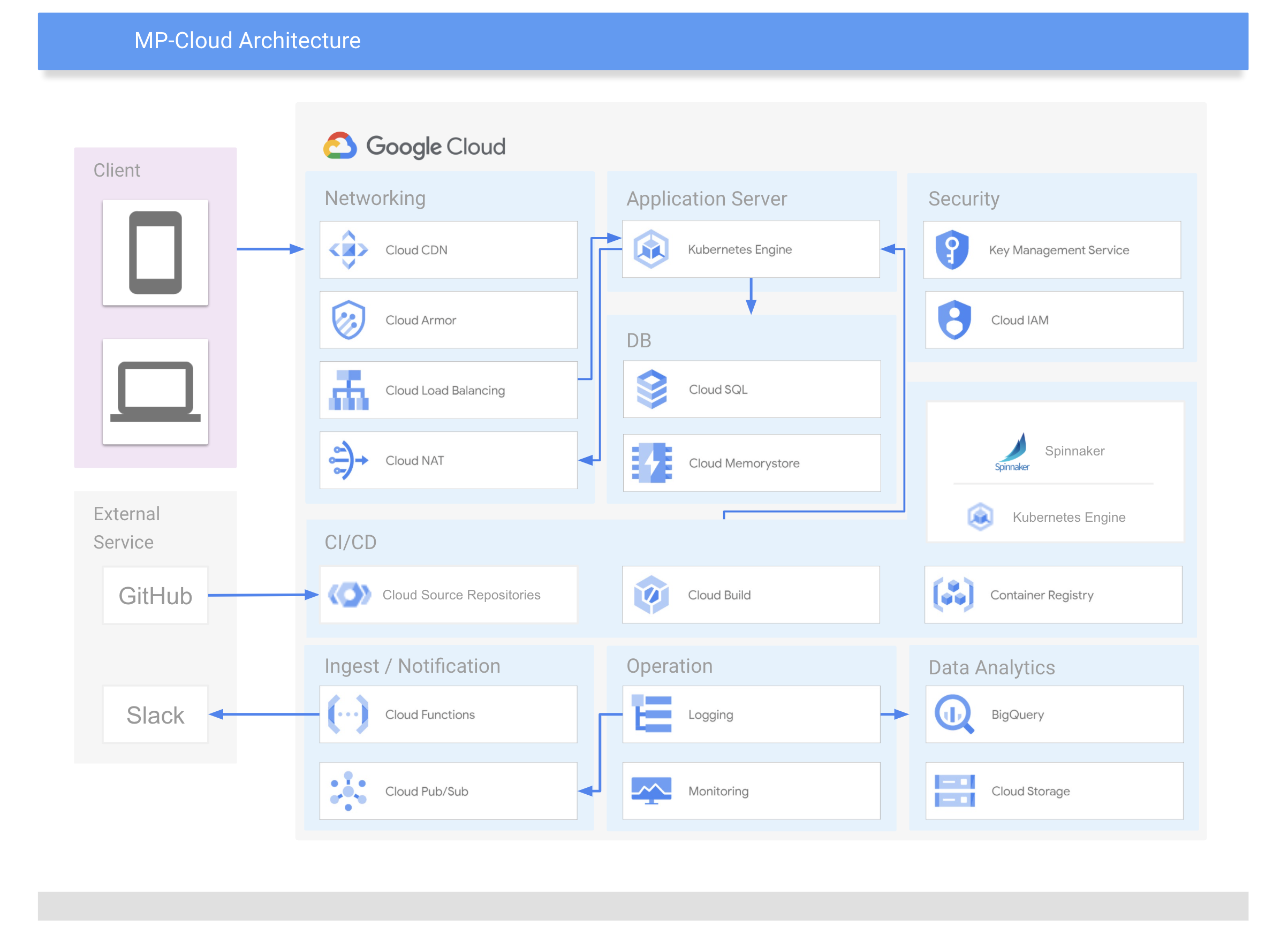Click the Cloud IAM icon
Image resolution: width=1288 pixels, height=943 pixels.
pos(954,320)
